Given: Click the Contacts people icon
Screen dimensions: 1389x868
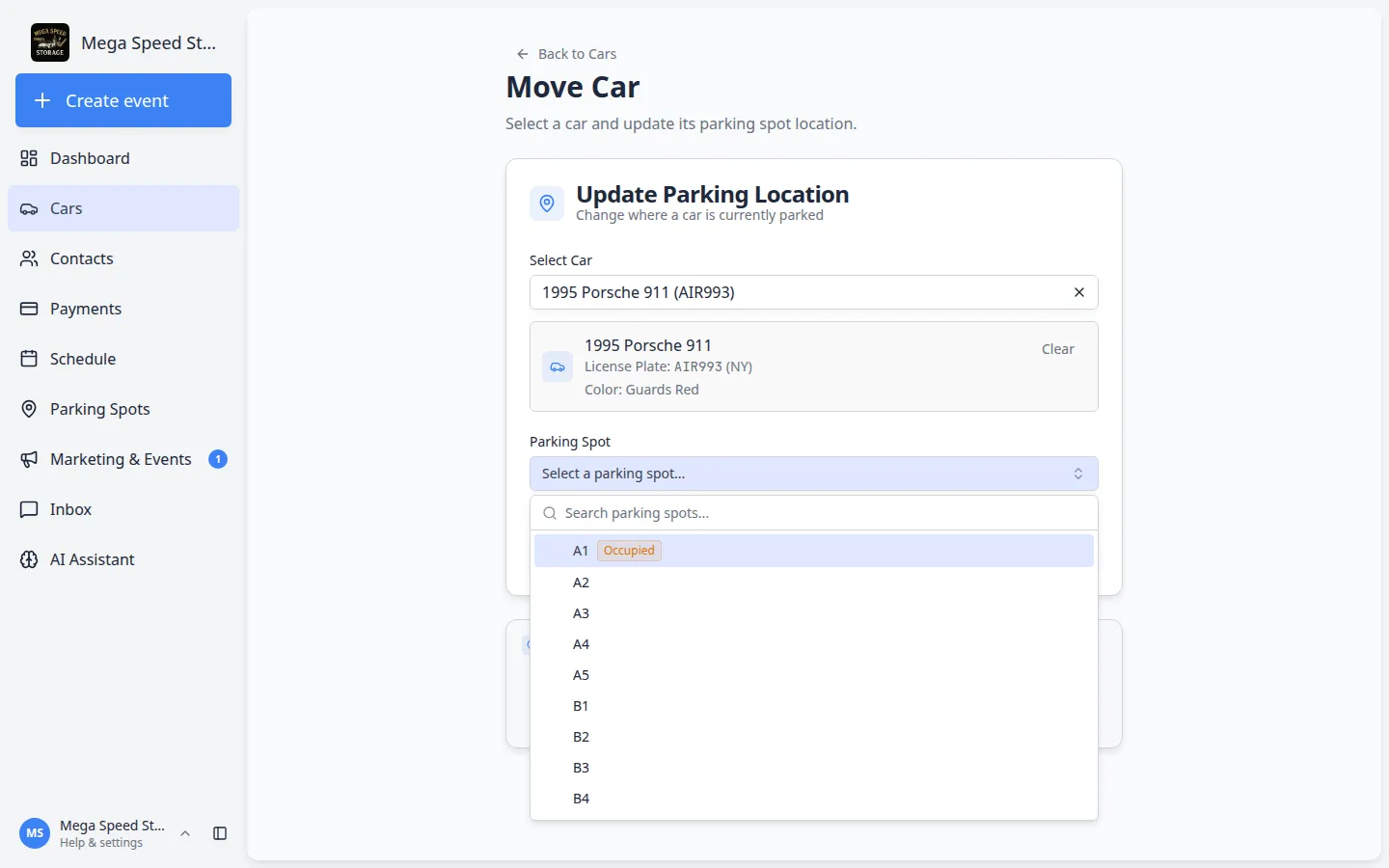Looking at the screenshot, I should (29, 258).
